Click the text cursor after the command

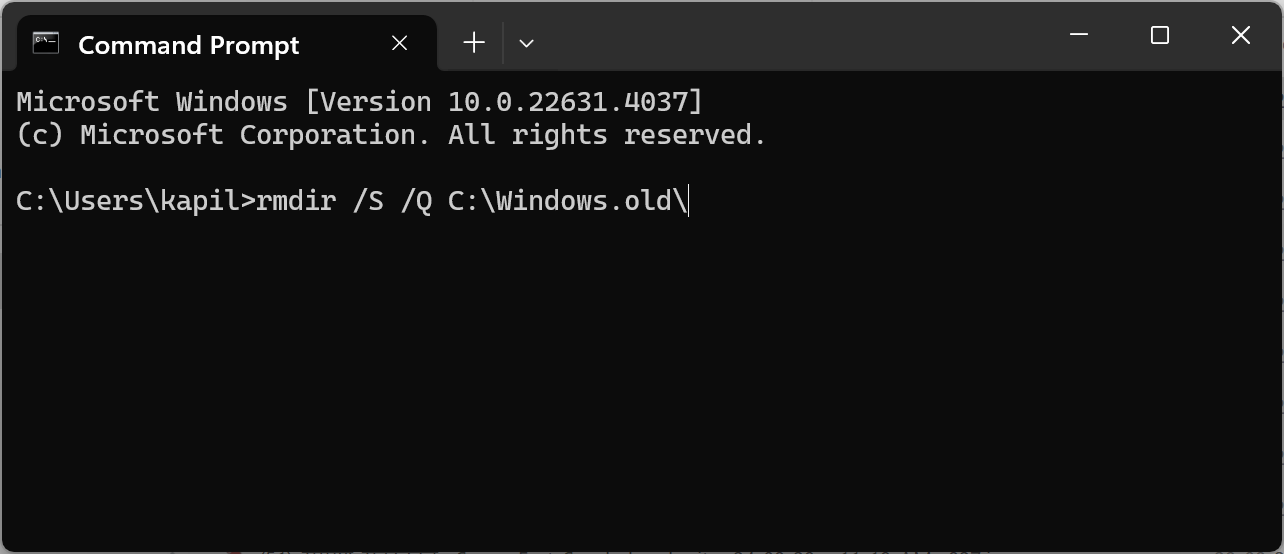689,201
